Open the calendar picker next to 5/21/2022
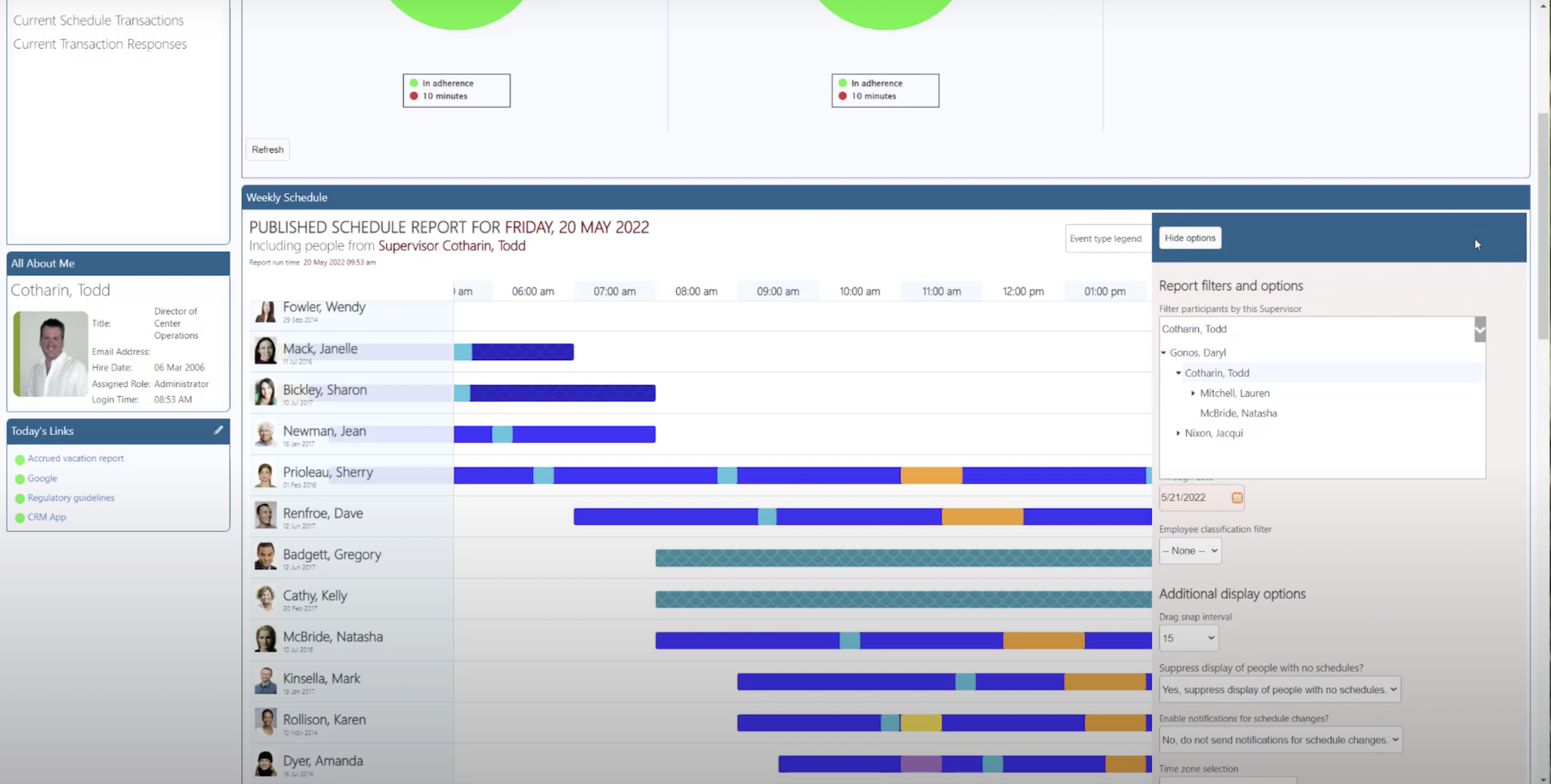The image size is (1551, 784). (1237, 498)
